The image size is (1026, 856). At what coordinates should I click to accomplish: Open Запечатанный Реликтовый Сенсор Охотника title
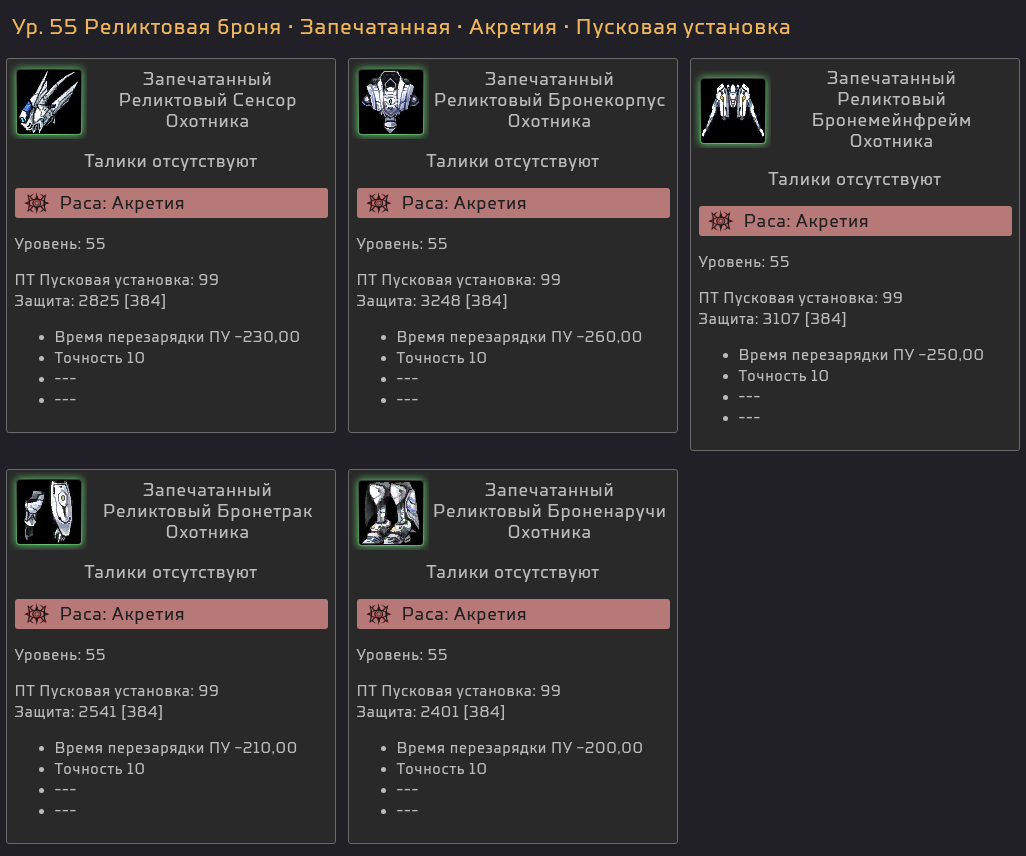(x=207, y=100)
